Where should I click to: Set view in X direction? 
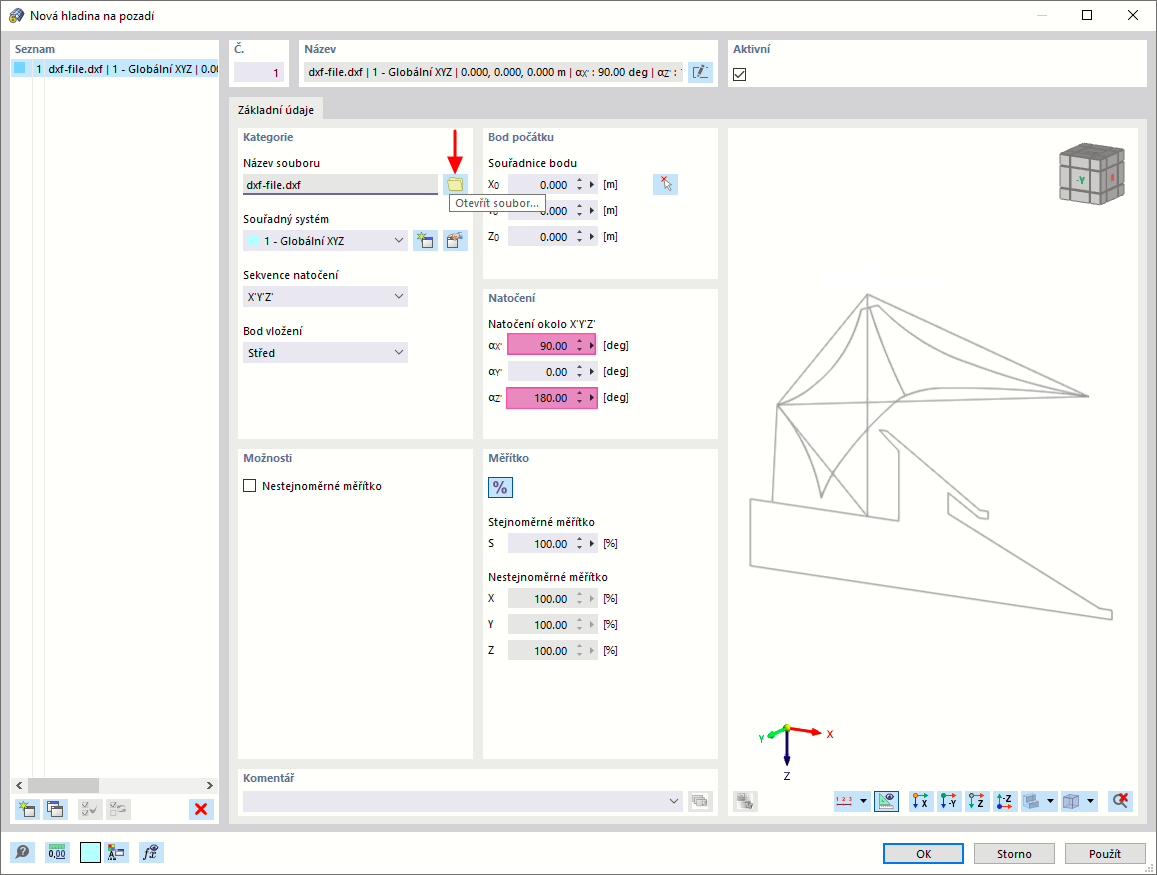tap(920, 801)
